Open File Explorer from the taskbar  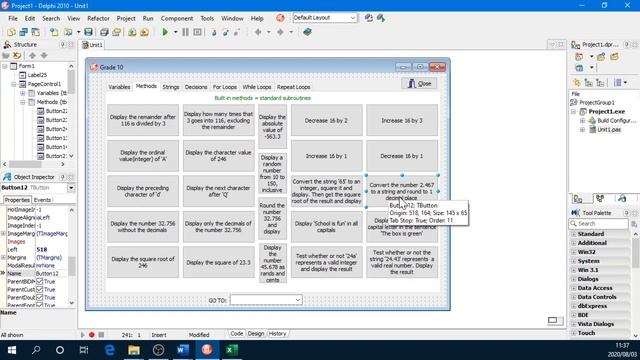pos(134,350)
